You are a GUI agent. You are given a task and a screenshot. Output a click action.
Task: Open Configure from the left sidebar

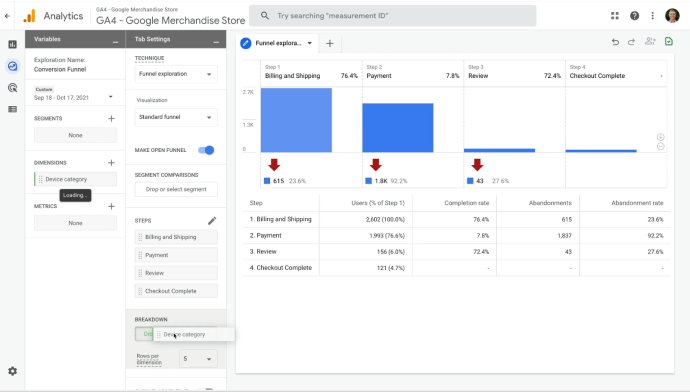(x=13, y=109)
